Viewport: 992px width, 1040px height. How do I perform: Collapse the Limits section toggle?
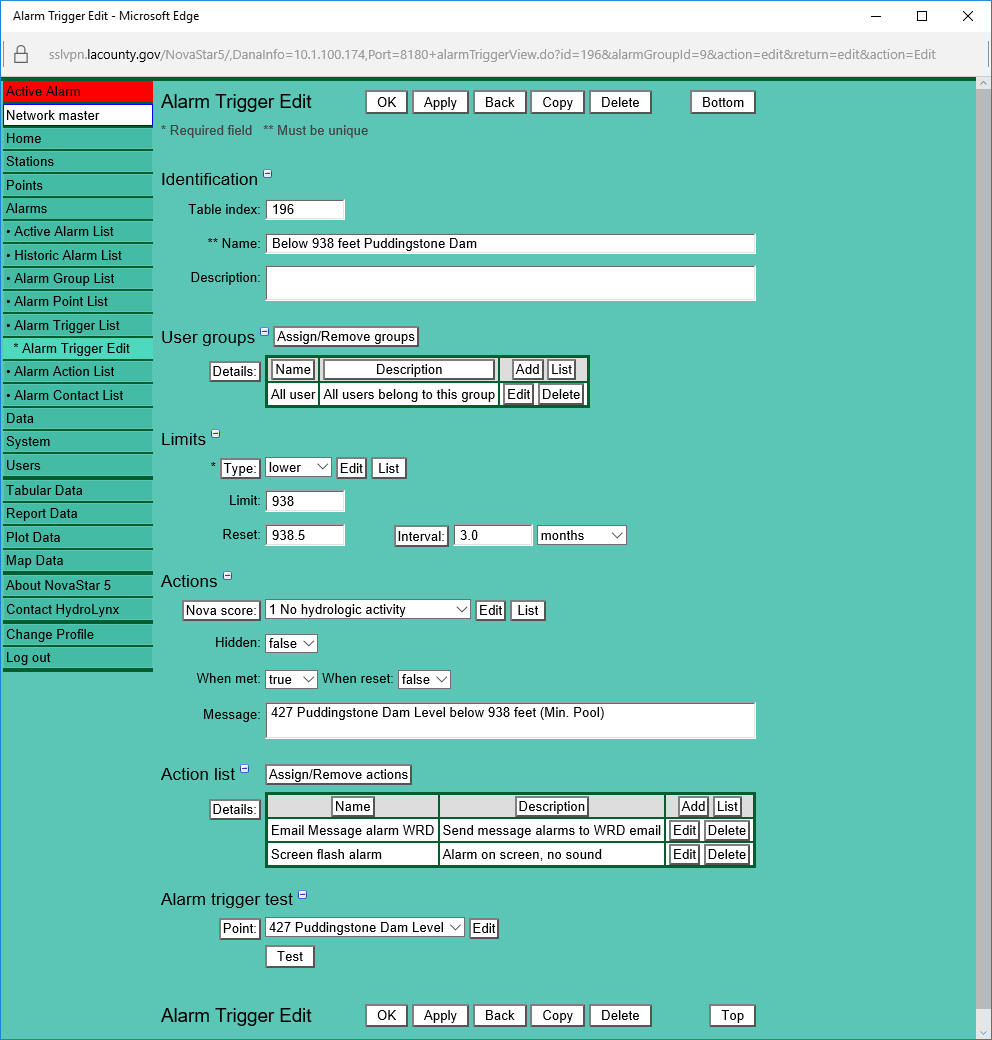[215, 435]
